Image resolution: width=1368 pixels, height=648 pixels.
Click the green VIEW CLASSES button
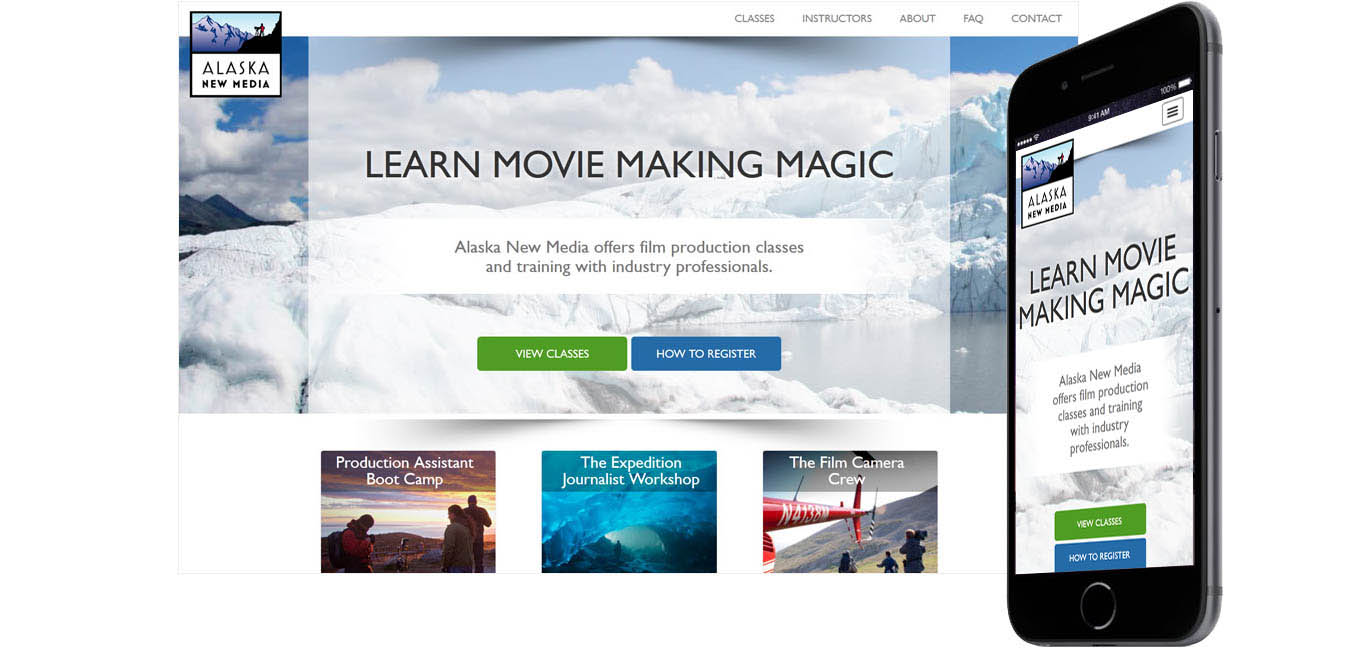pyautogui.click(x=552, y=353)
